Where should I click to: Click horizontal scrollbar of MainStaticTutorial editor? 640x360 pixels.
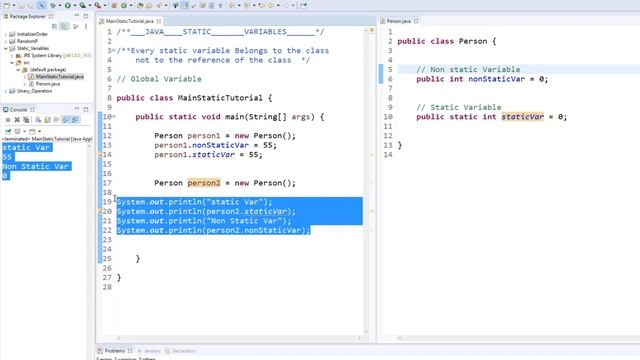coord(240,338)
